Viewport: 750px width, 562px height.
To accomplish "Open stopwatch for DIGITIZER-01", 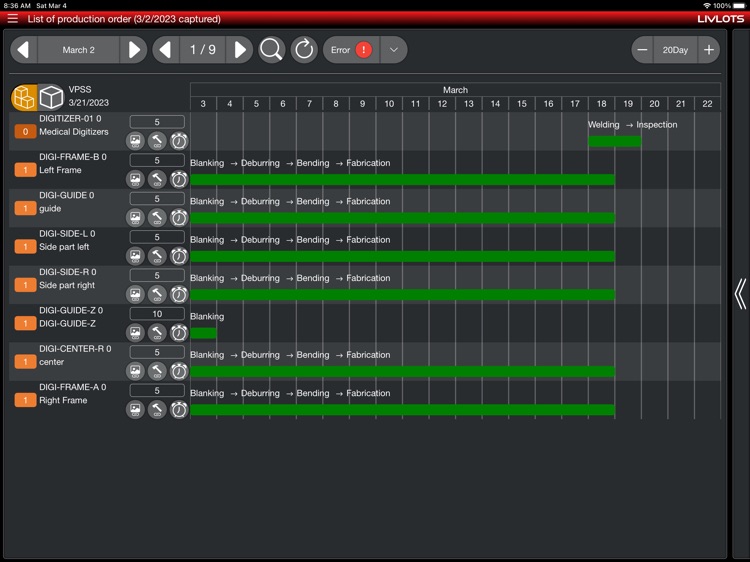I will click(x=179, y=141).
